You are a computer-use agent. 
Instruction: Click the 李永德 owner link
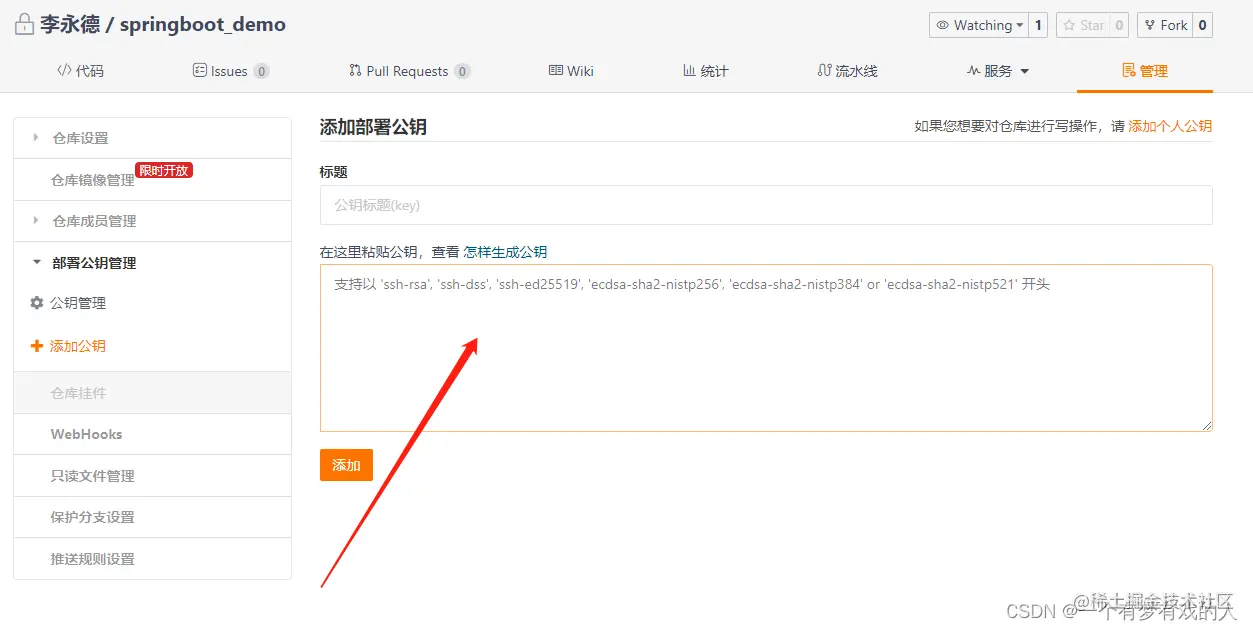point(70,25)
